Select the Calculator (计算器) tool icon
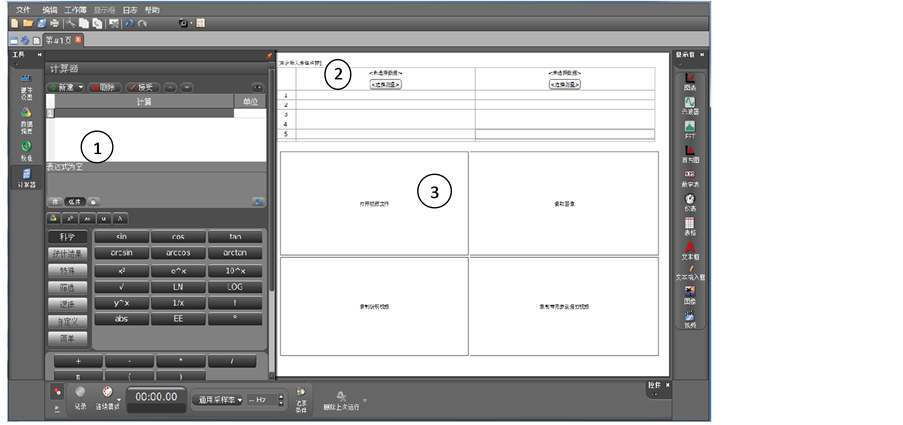The image size is (903, 425). (x=26, y=177)
